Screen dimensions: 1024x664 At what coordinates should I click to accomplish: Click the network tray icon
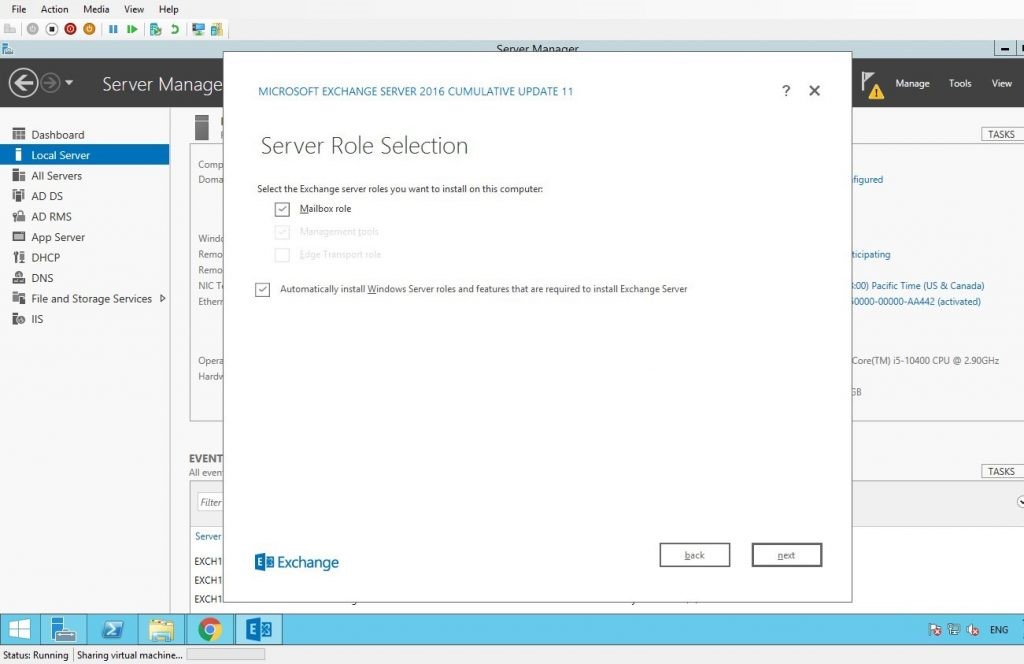click(953, 630)
